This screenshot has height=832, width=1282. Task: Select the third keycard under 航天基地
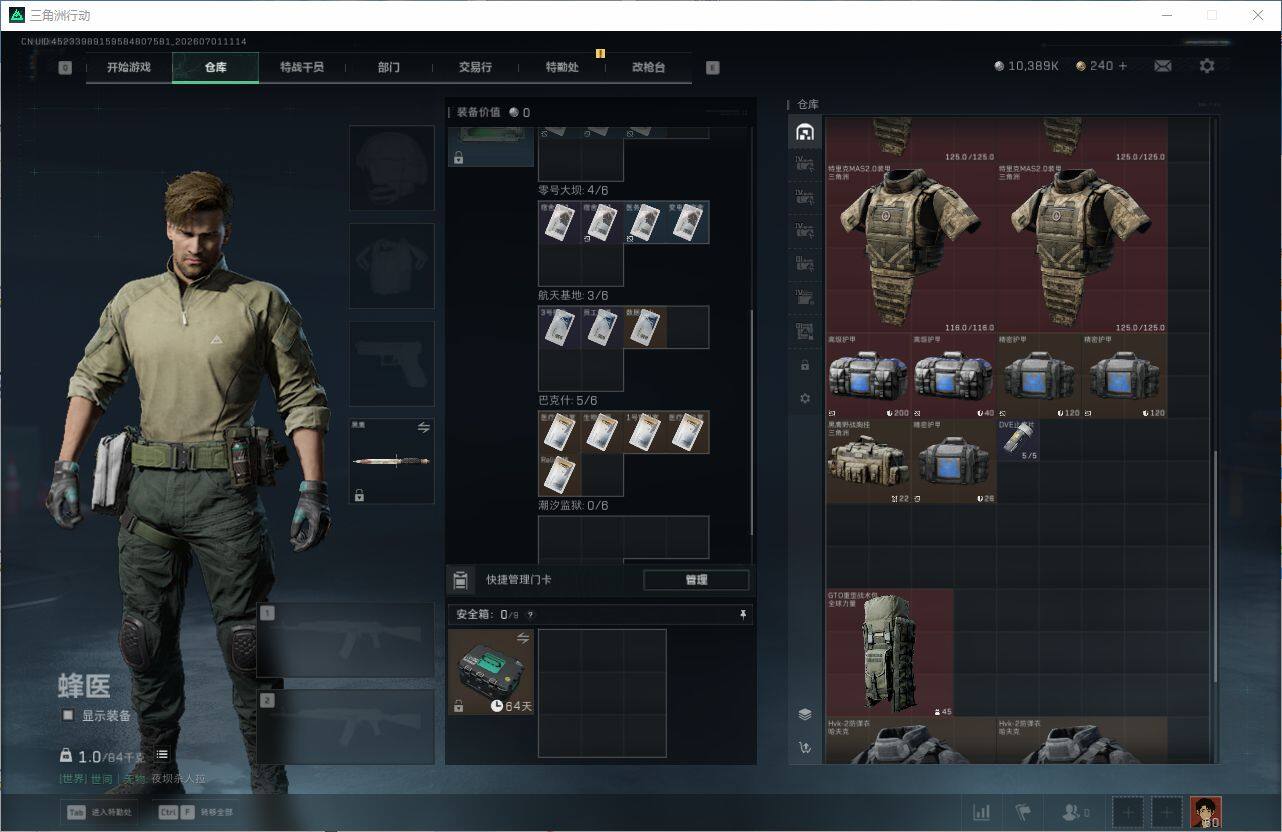645,327
